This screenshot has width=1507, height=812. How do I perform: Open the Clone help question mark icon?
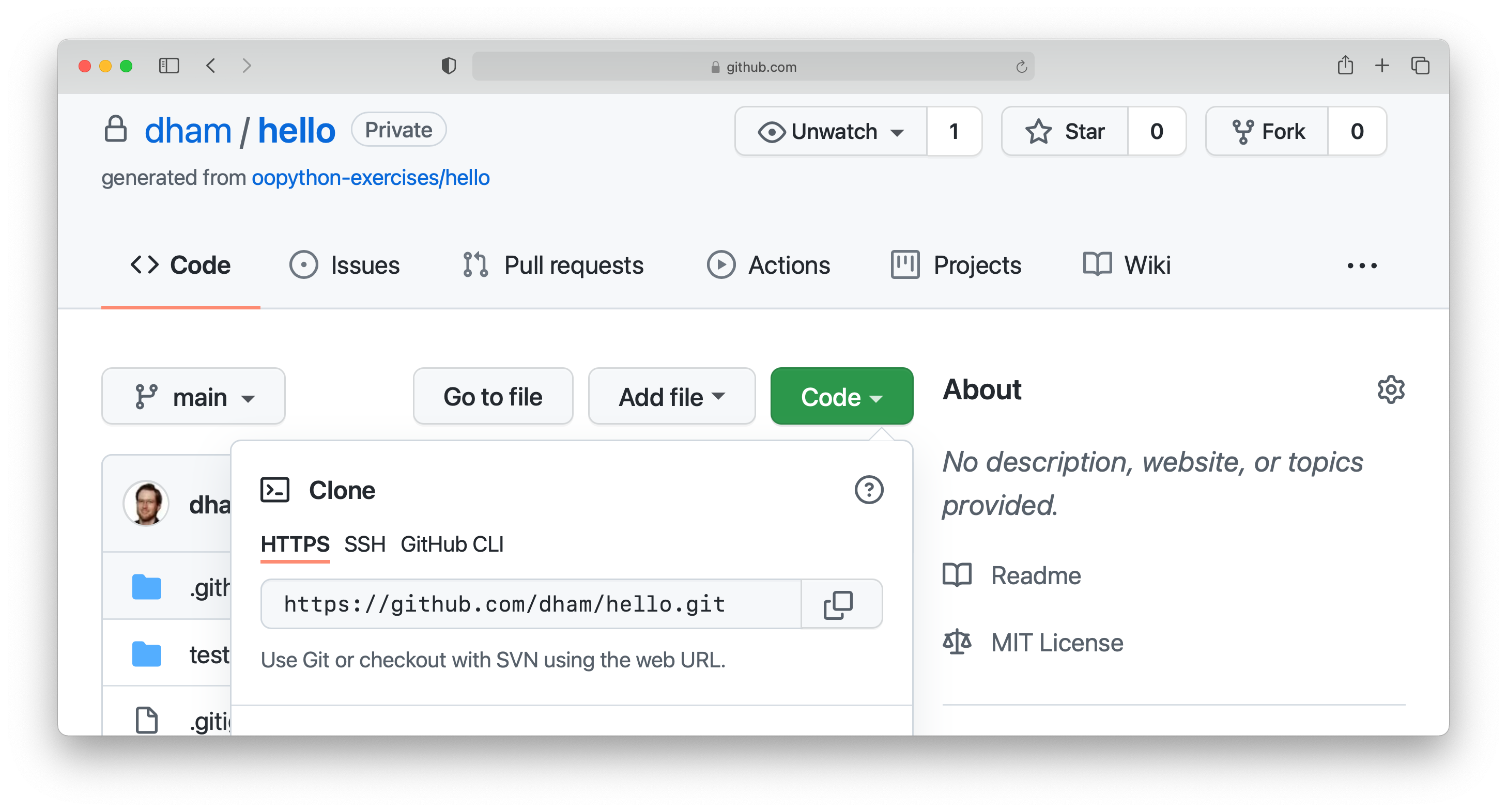pyautogui.click(x=869, y=490)
